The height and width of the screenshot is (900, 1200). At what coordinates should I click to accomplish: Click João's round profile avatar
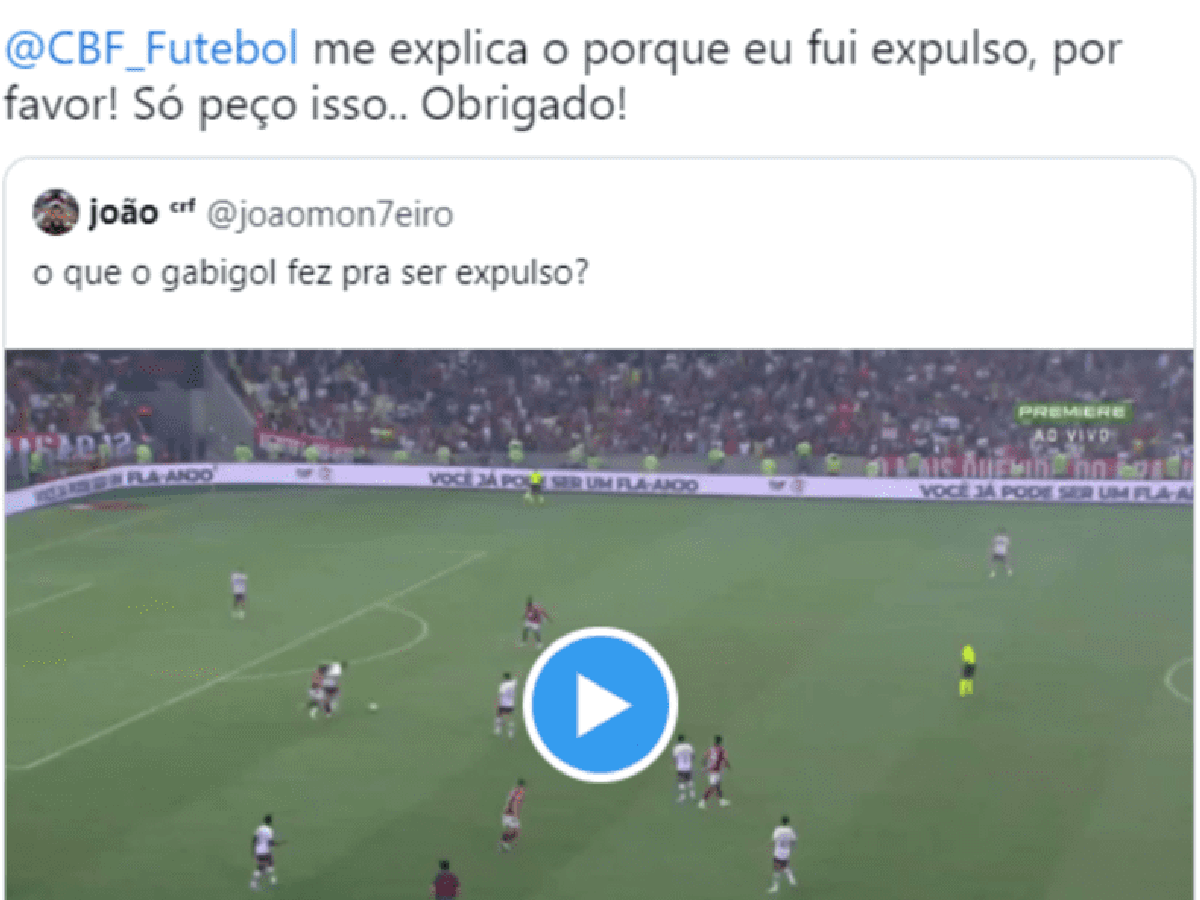coord(56,212)
